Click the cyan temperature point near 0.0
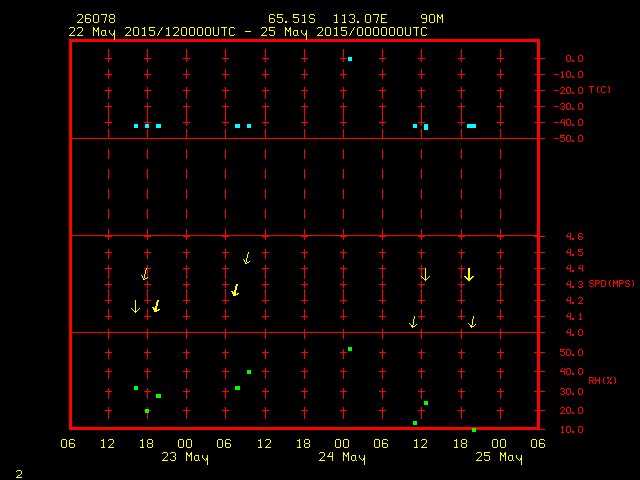 pos(350,59)
